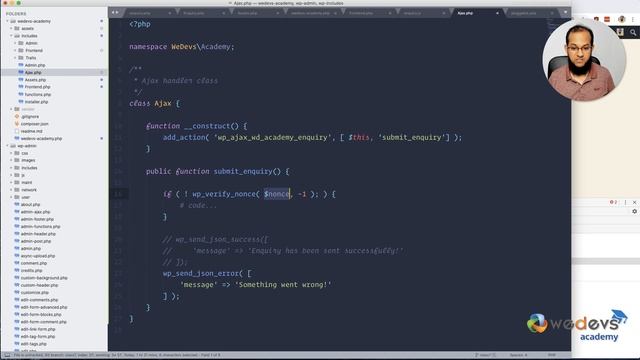This screenshot has height=360, width=640.
Task: Open Frontend.php file in sidebar
Action: tap(37, 87)
